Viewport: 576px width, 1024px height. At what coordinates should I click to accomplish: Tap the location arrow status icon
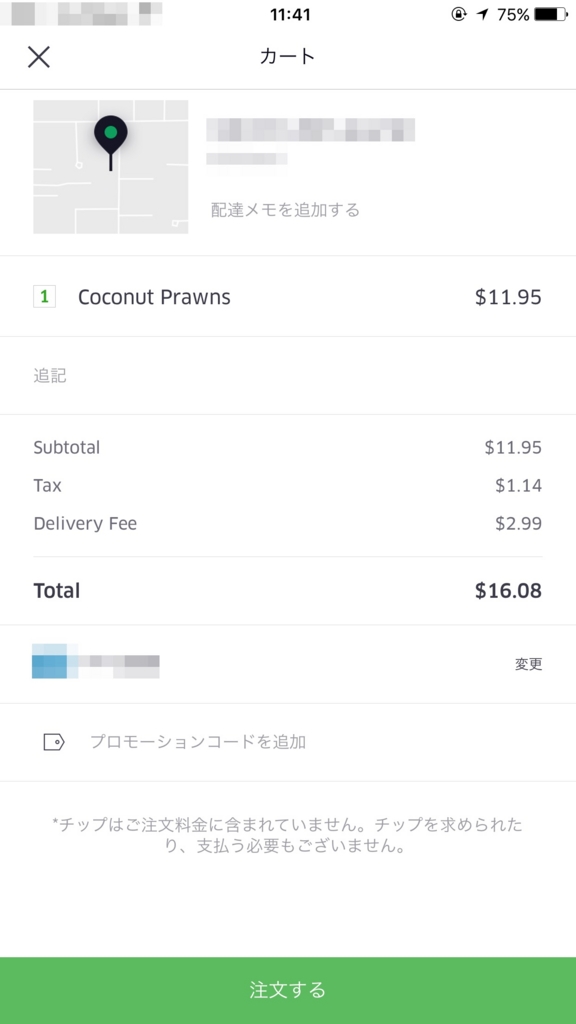coord(483,14)
